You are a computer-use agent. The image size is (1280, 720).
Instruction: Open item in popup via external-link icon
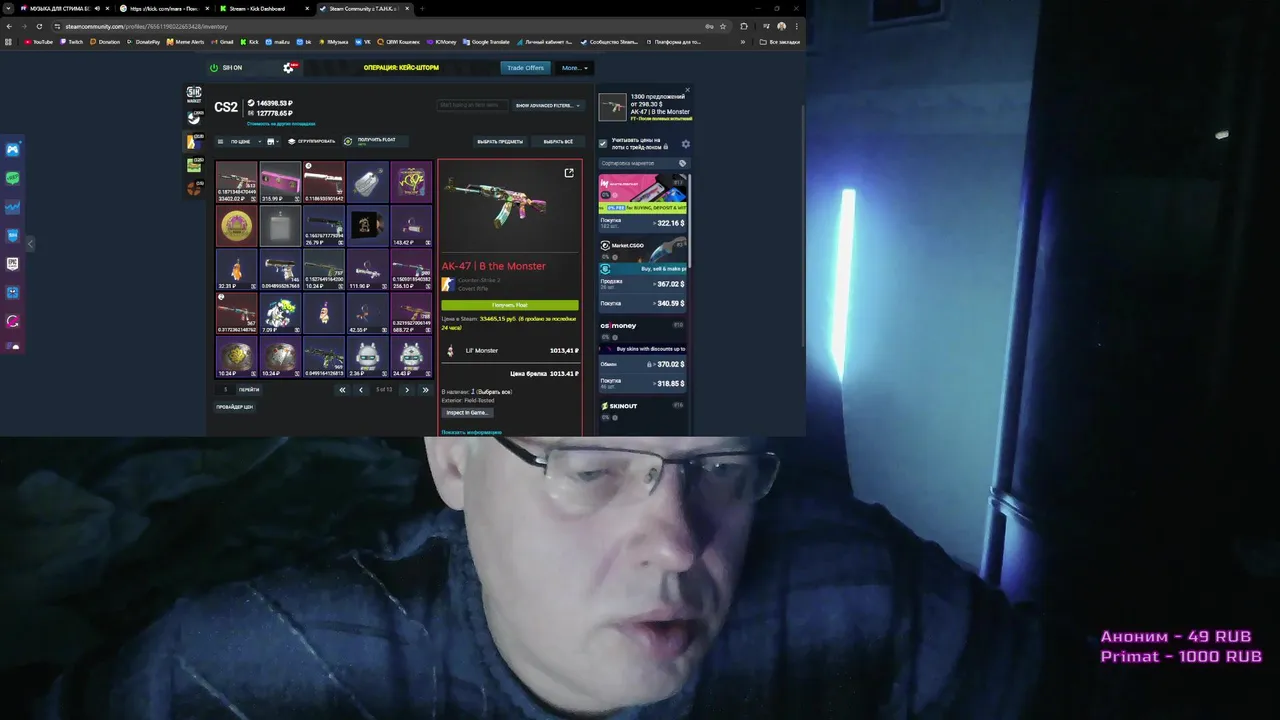(569, 173)
